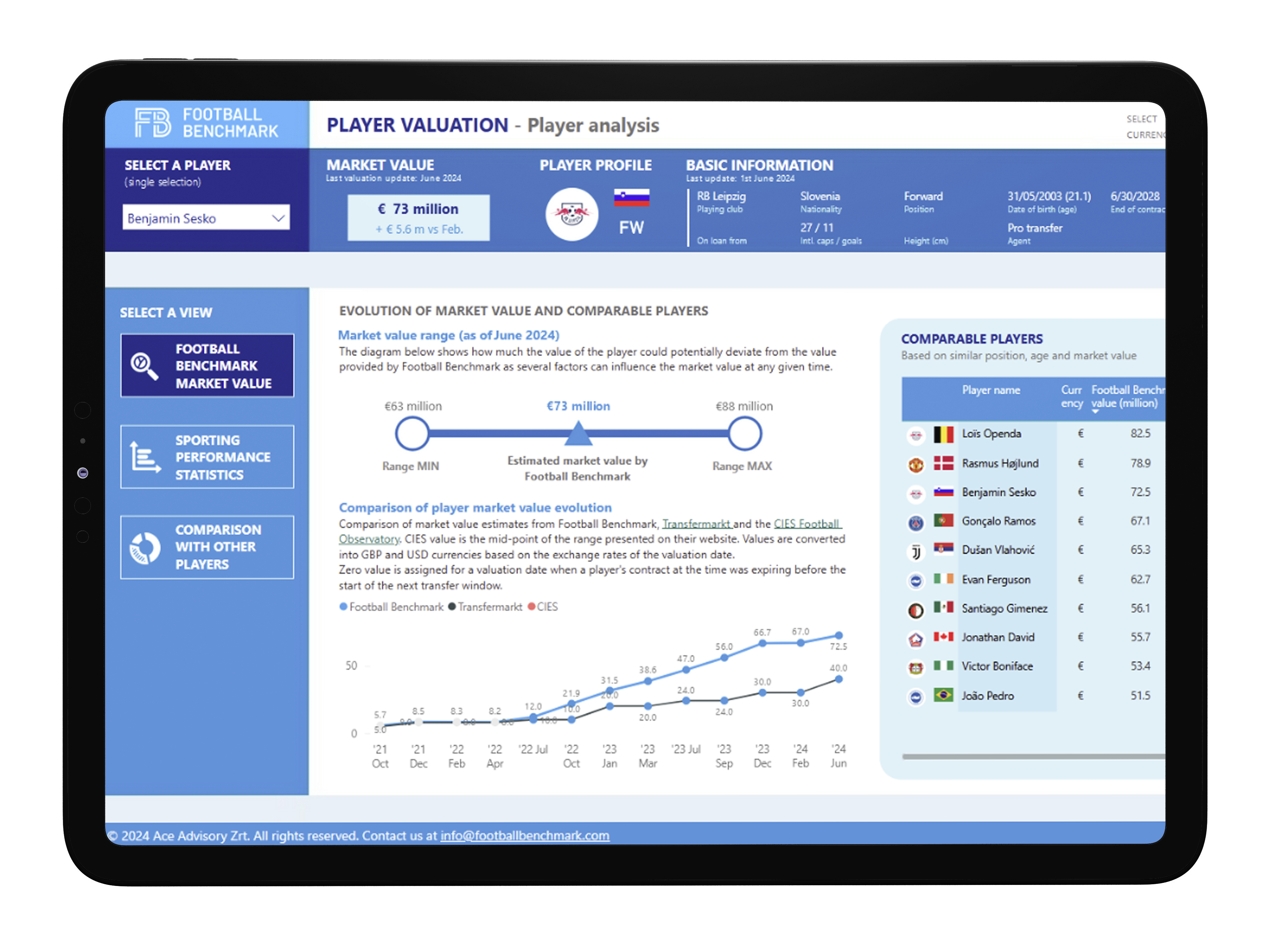
Task: Click the Juventus crest beside Dušan Vlahović
Action: point(916,552)
